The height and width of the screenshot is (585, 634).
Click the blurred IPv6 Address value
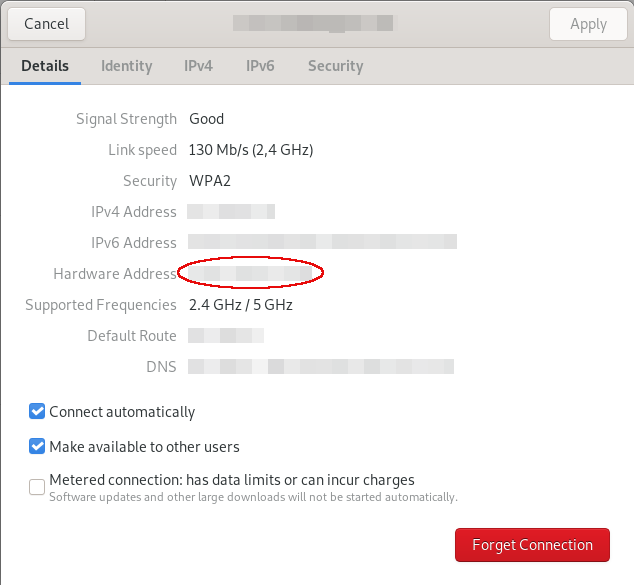click(x=322, y=242)
